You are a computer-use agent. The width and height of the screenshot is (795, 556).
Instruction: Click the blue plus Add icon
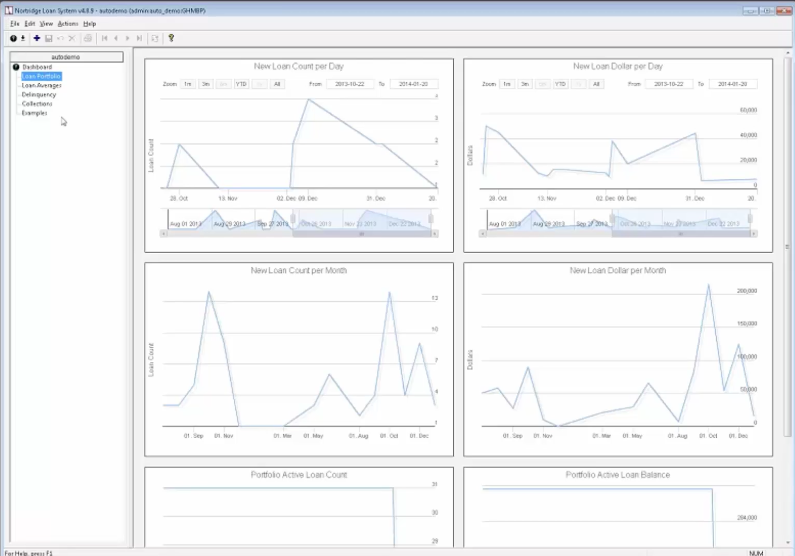[x=37, y=38]
